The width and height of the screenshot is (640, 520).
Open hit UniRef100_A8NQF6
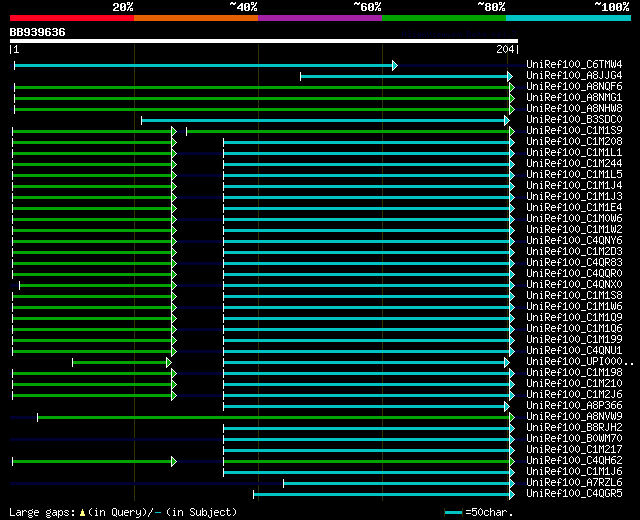pos(574,86)
